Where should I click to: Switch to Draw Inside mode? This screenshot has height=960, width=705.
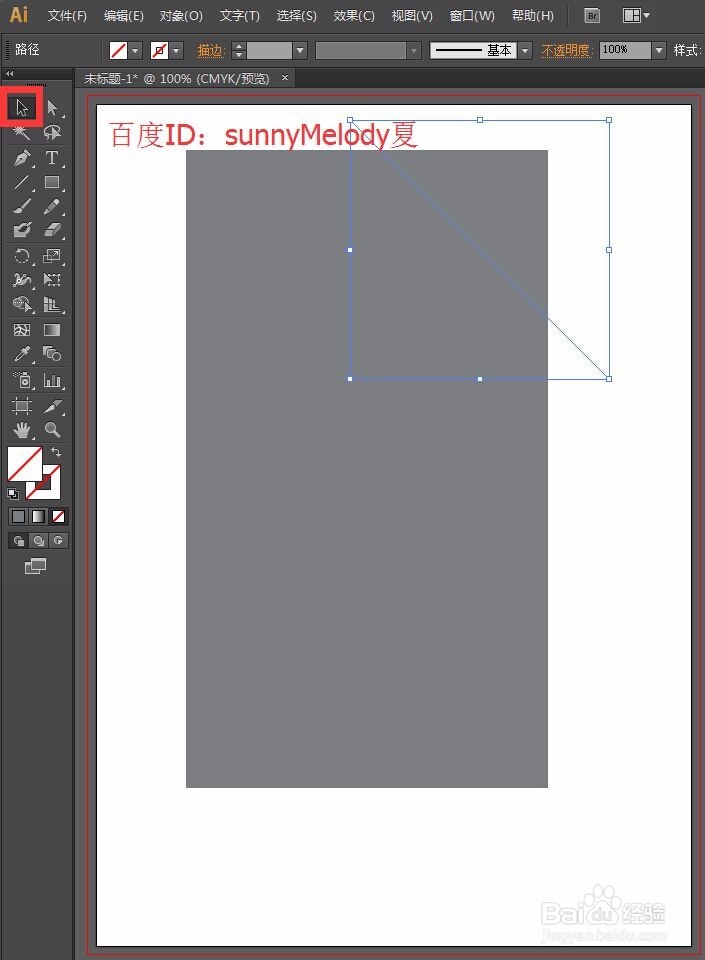(58, 541)
